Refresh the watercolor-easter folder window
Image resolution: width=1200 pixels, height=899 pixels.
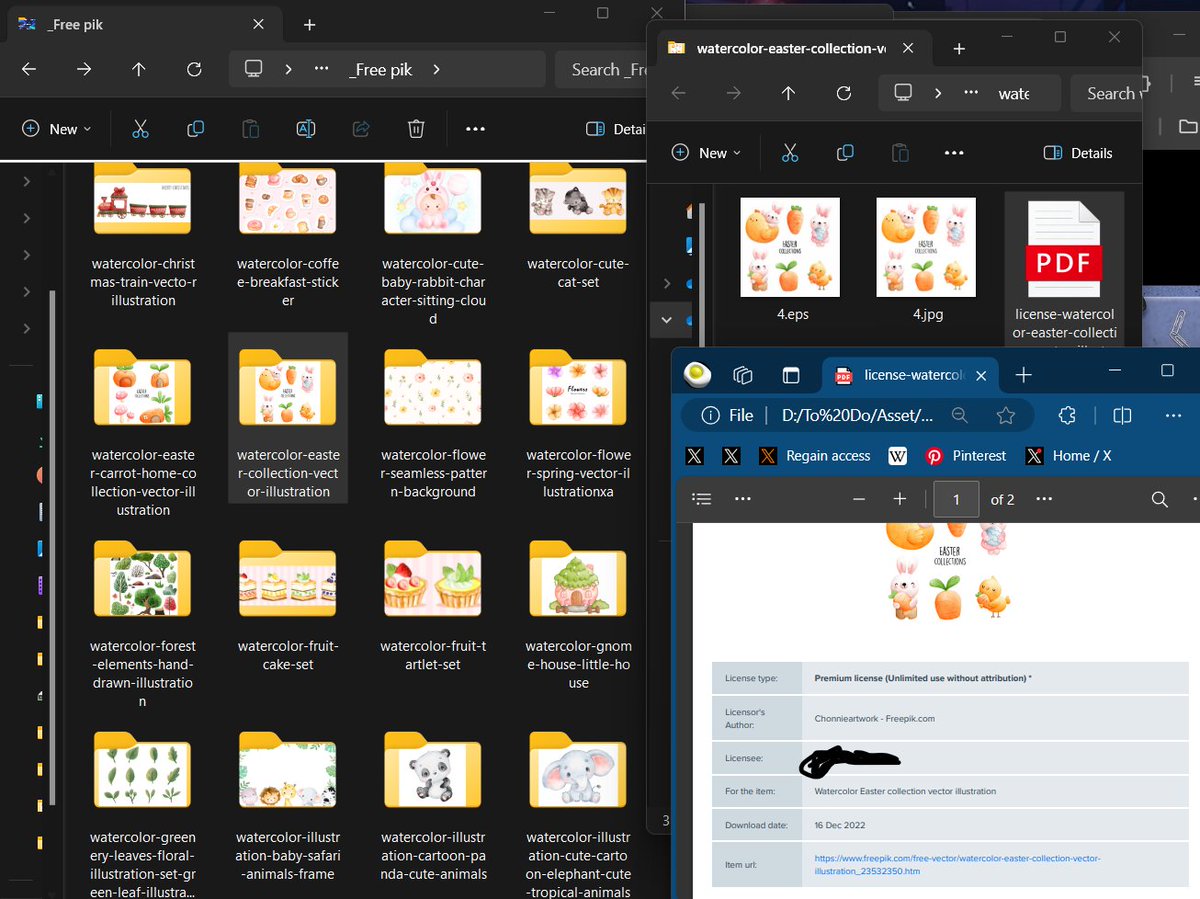(843, 93)
